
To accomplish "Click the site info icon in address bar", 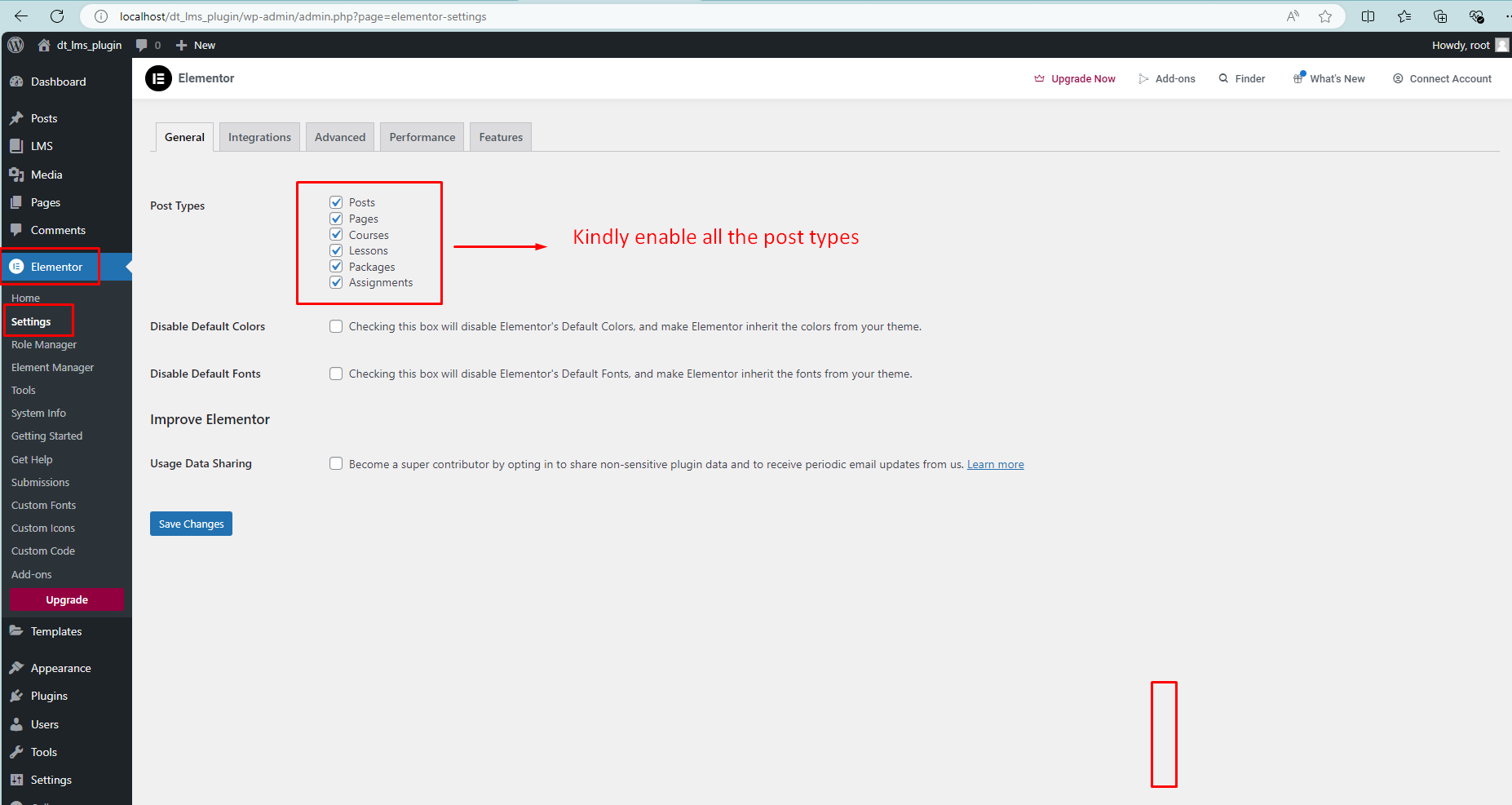I will point(101,16).
